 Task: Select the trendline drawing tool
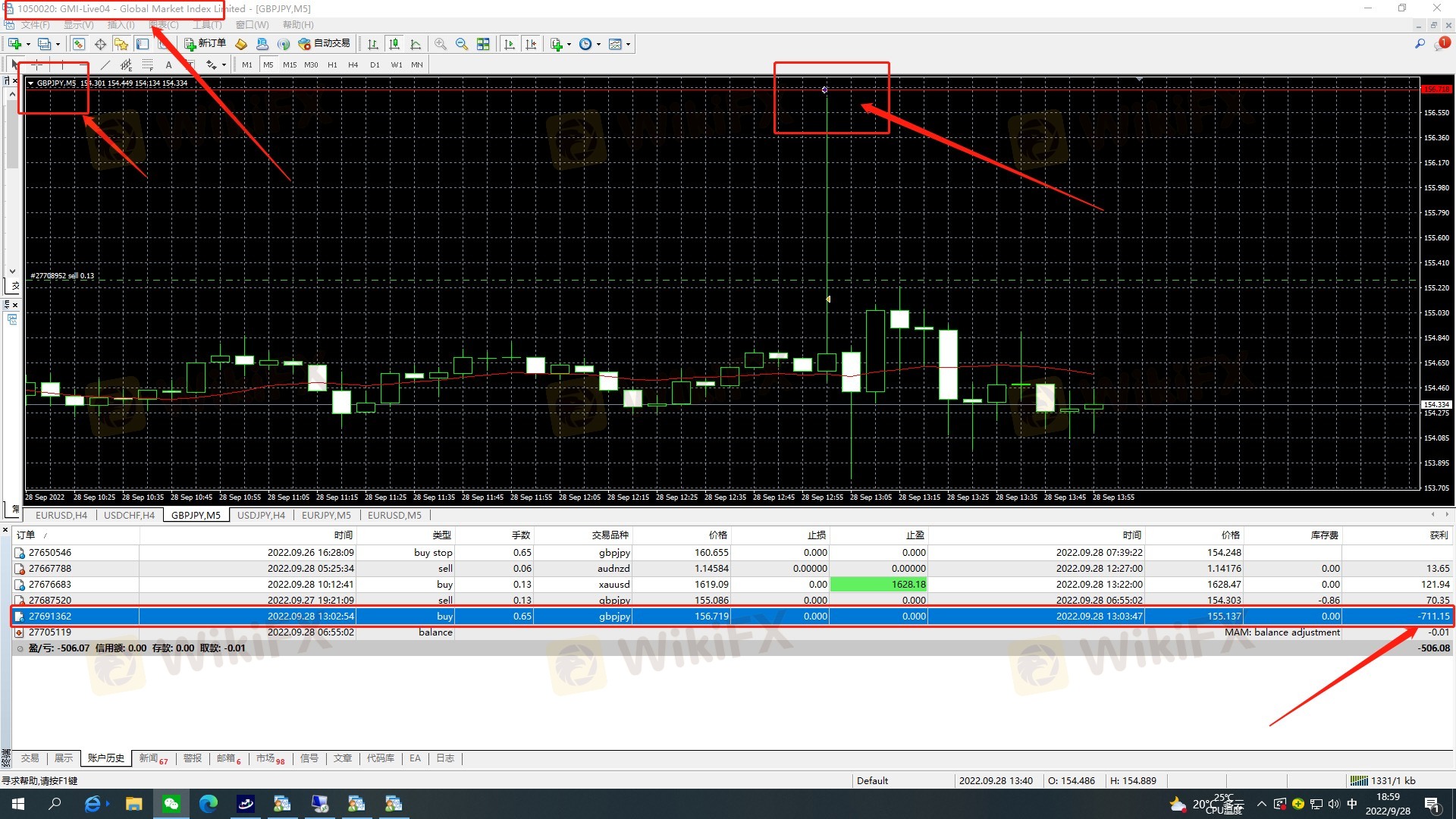(x=105, y=64)
